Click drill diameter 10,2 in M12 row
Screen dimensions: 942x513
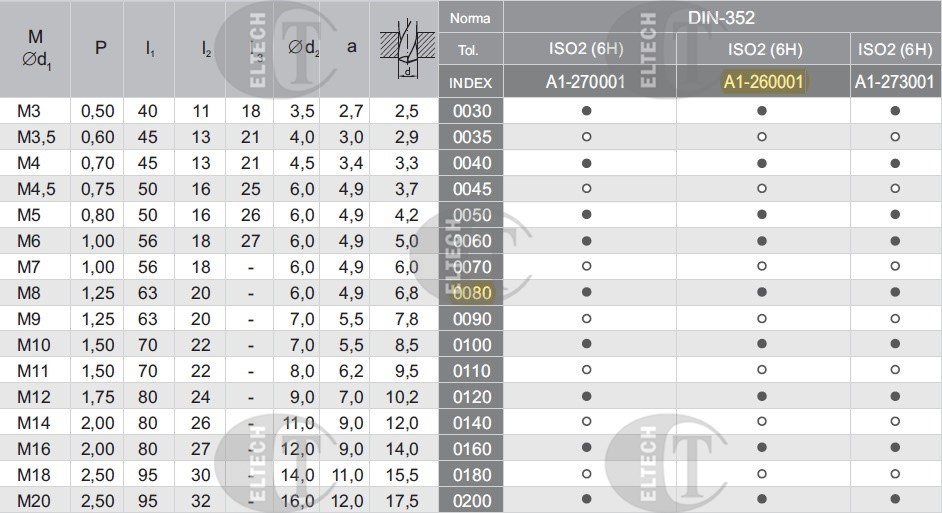402,397
